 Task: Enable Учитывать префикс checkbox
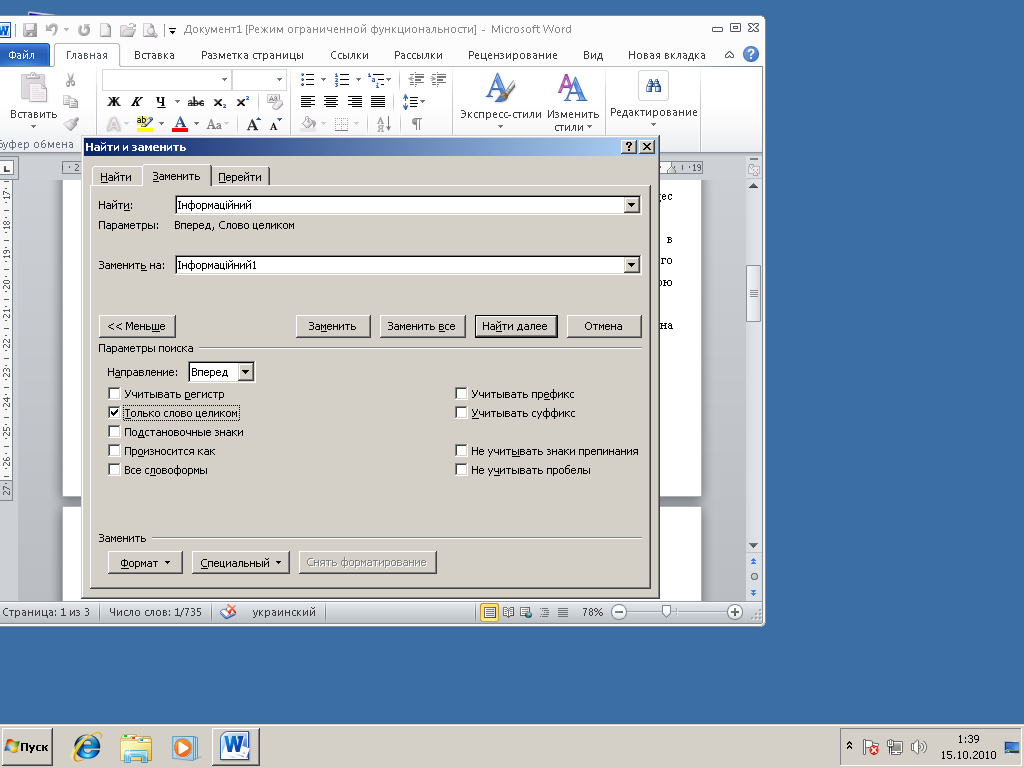tap(461, 394)
